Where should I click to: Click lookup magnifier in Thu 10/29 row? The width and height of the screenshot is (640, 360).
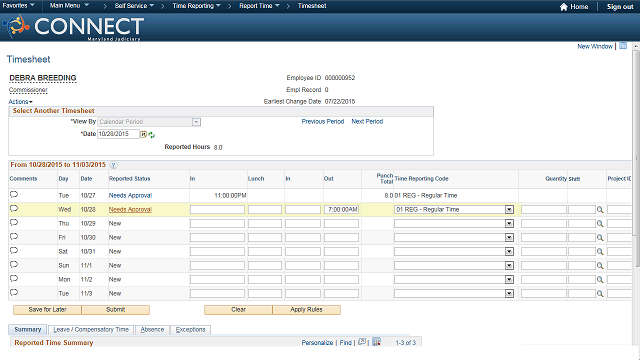click(x=600, y=224)
